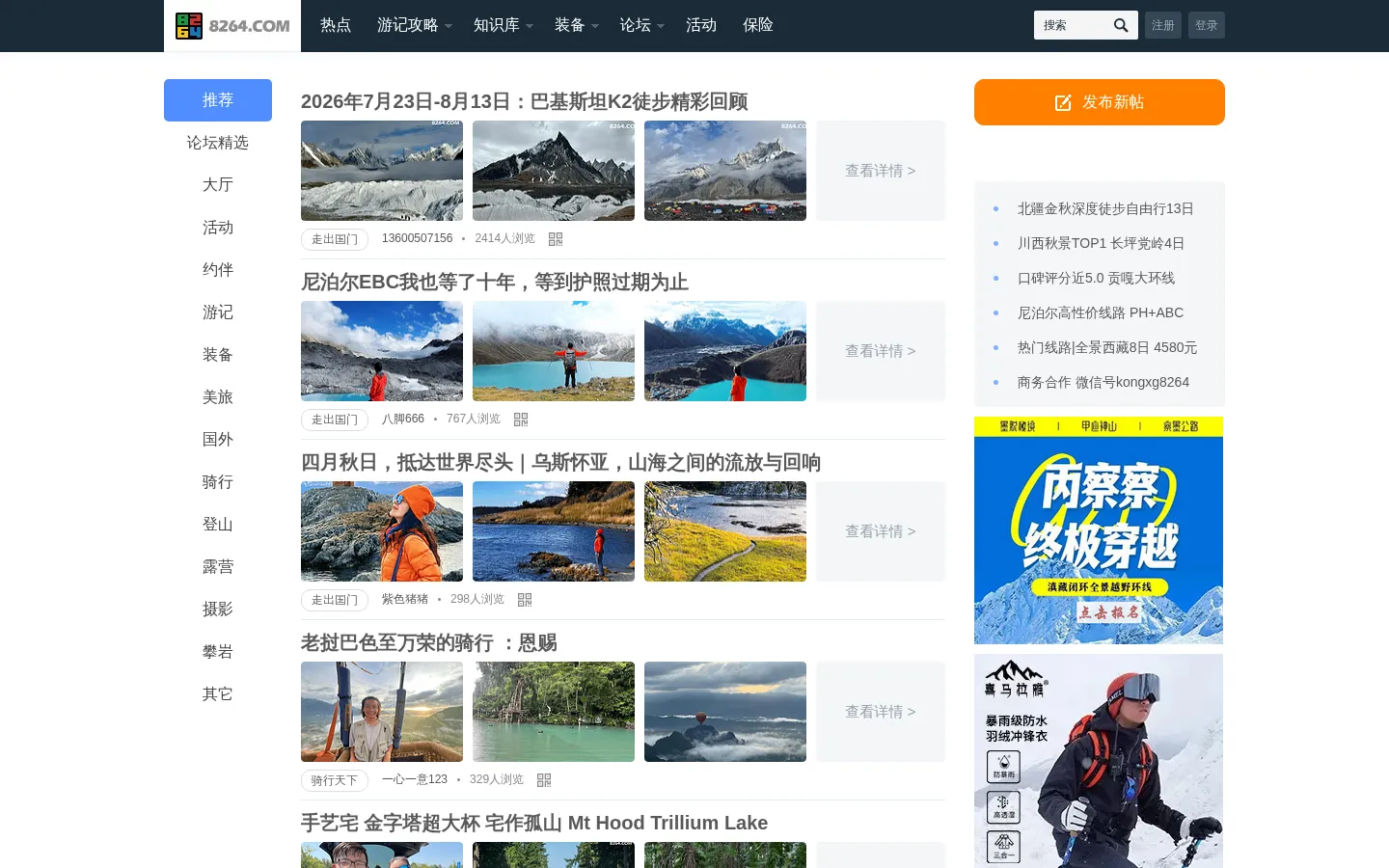Select 攀岩 in the sidebar
Screen dimensions: 1389x868
pyautogui.click(x=218, y=652)
